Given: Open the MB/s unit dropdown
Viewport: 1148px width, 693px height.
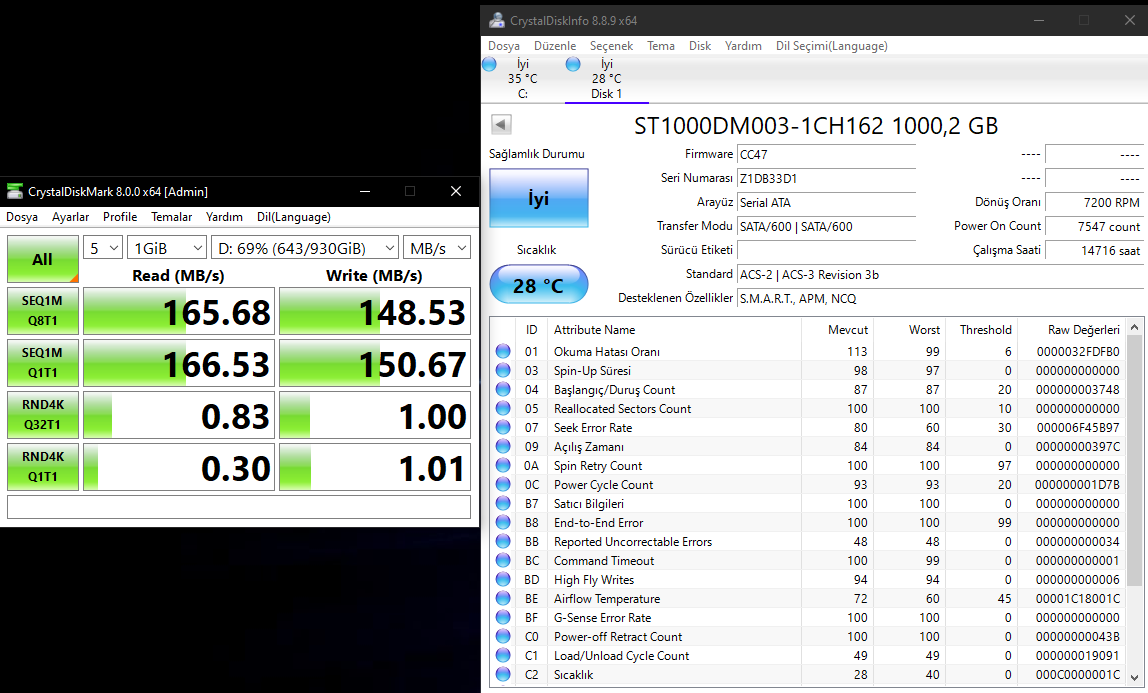Looking at the screenshot, I should click(x=437, y=248).
